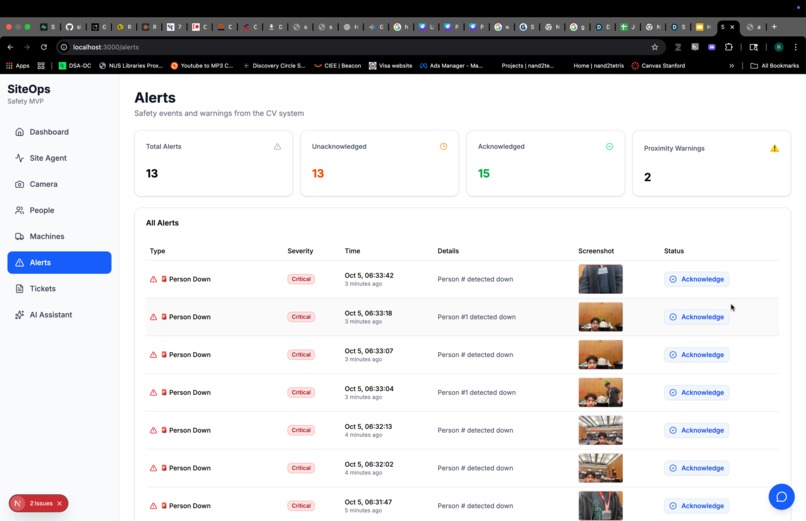Click the SiteOps logo title
The width and height of the screenshot is (806, 521).
(29, 89)
